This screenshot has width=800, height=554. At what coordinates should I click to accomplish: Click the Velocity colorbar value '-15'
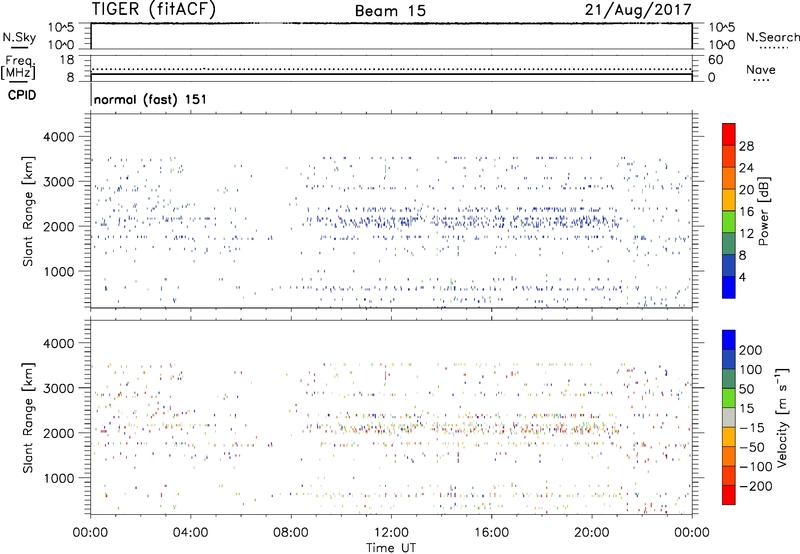coord(752,428)
